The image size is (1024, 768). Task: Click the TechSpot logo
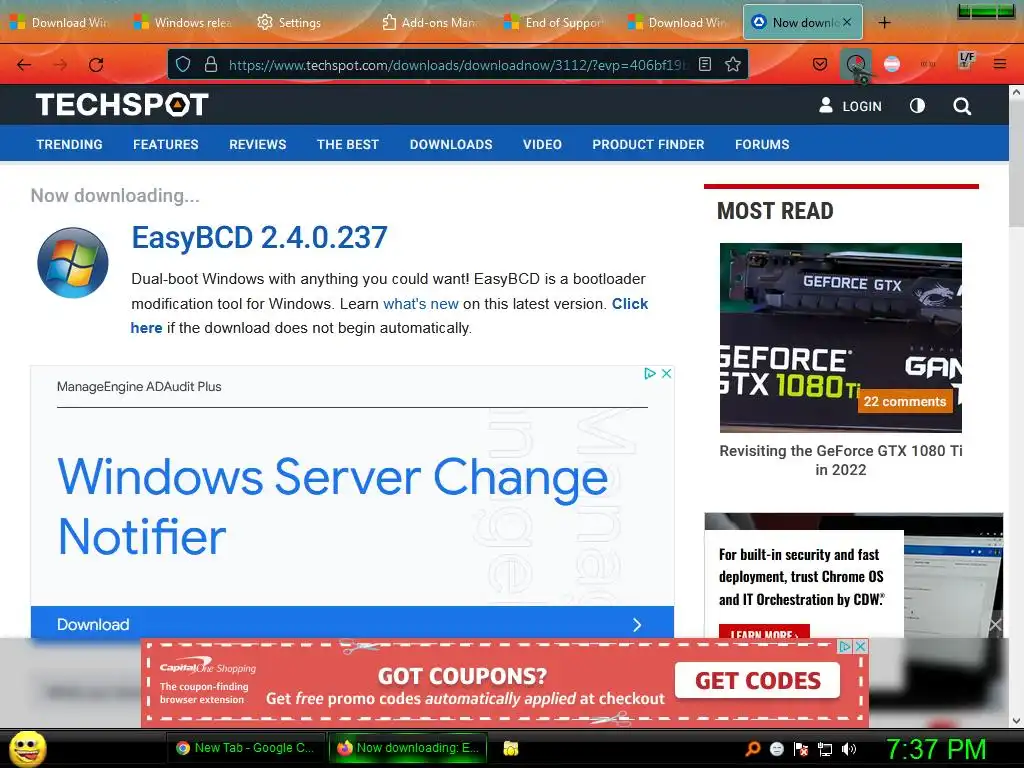point(122,104)
